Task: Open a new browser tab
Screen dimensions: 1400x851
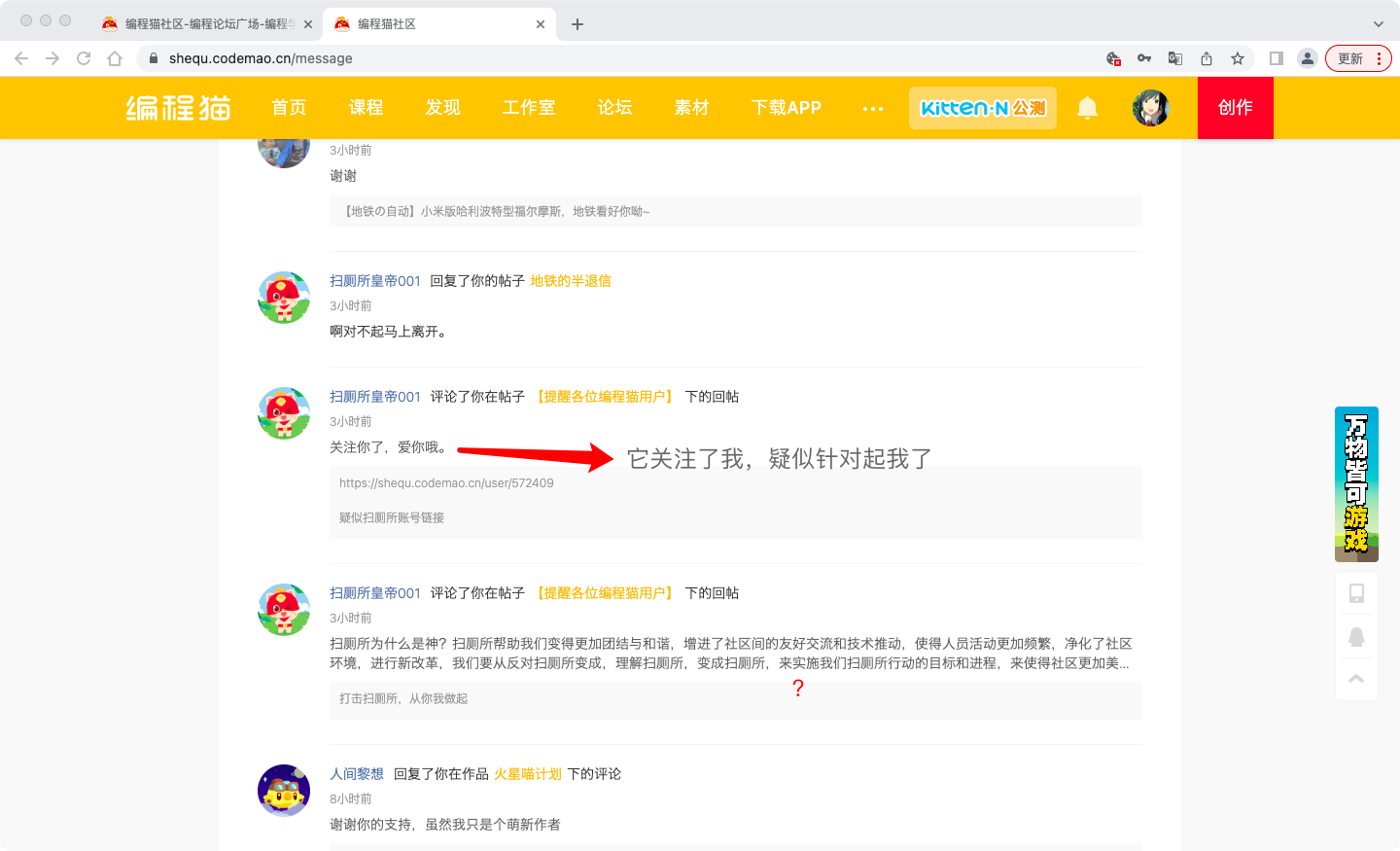Action: tap(577, 24)
